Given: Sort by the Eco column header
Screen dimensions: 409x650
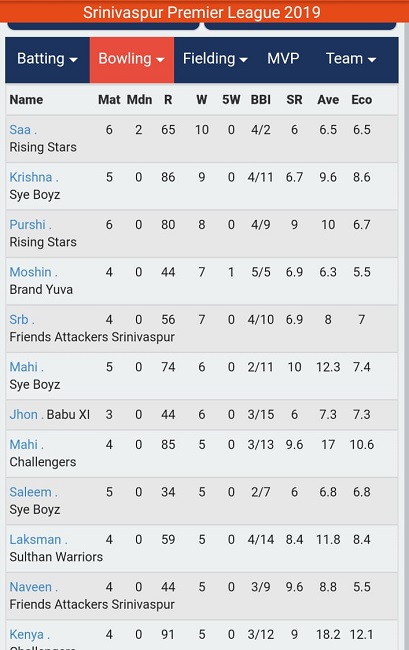Looking at the screenshot, I should 362,100.
